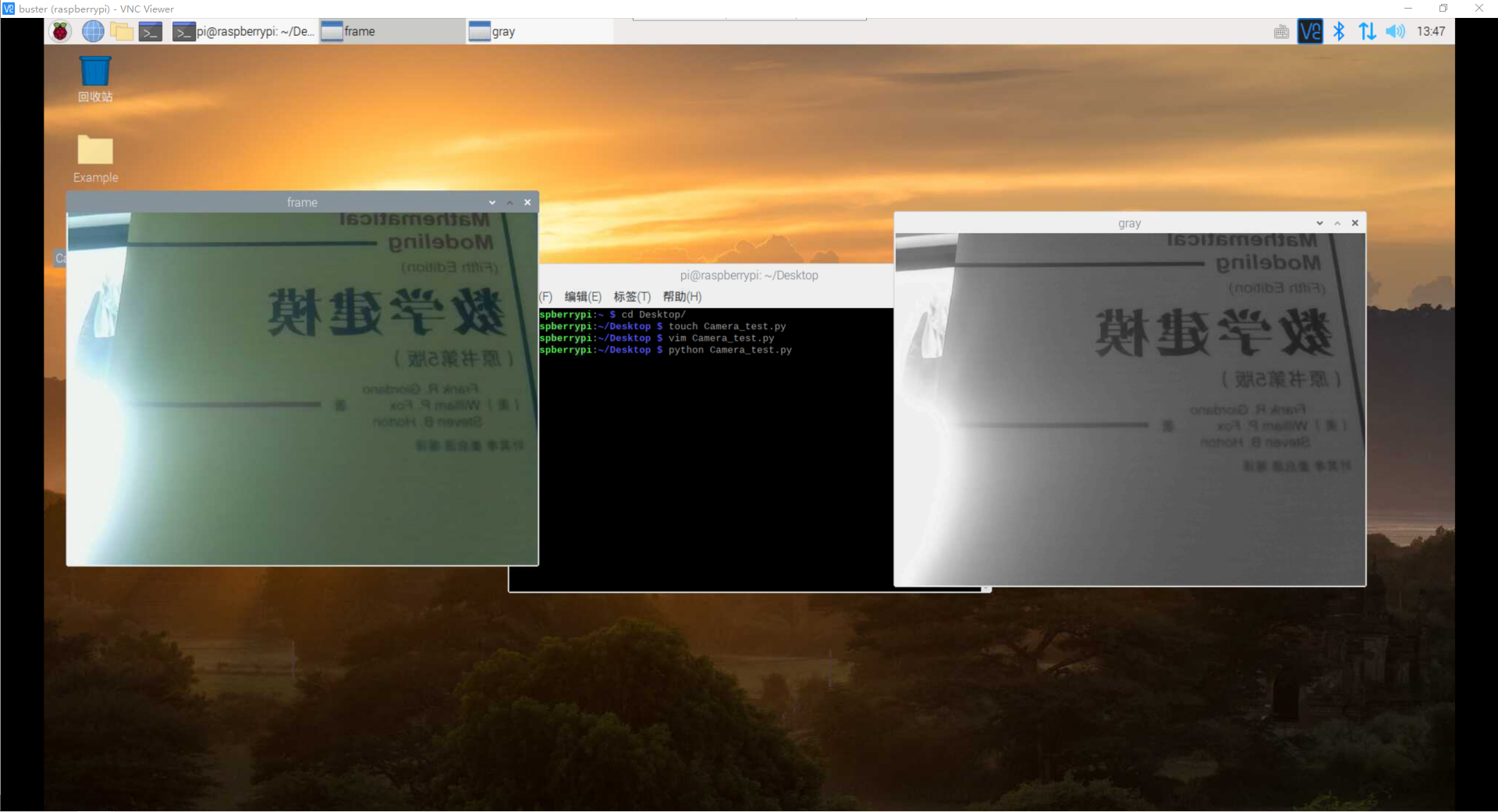The image size is (1498, 812).
Task: Close the gray window
Action: click(x=1355, y=223)
